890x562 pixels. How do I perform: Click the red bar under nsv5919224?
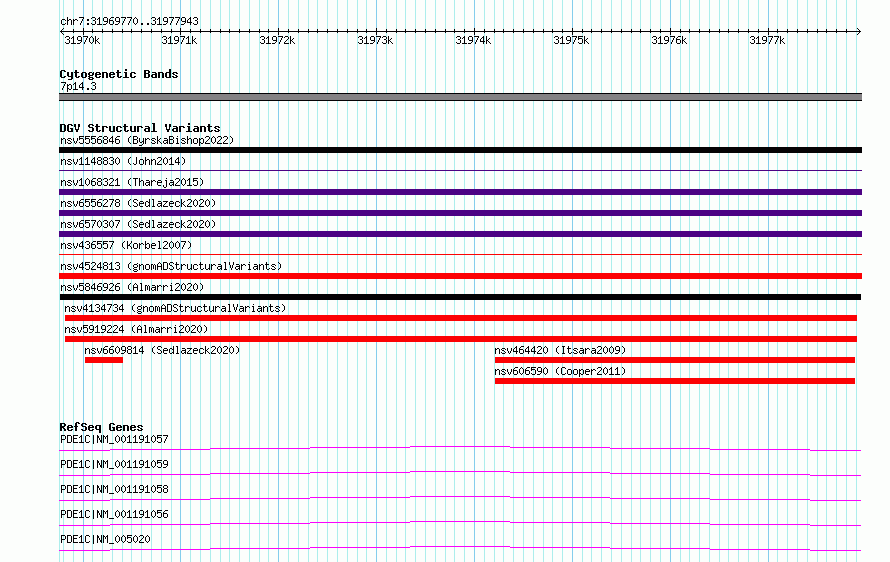pos(461,339)
